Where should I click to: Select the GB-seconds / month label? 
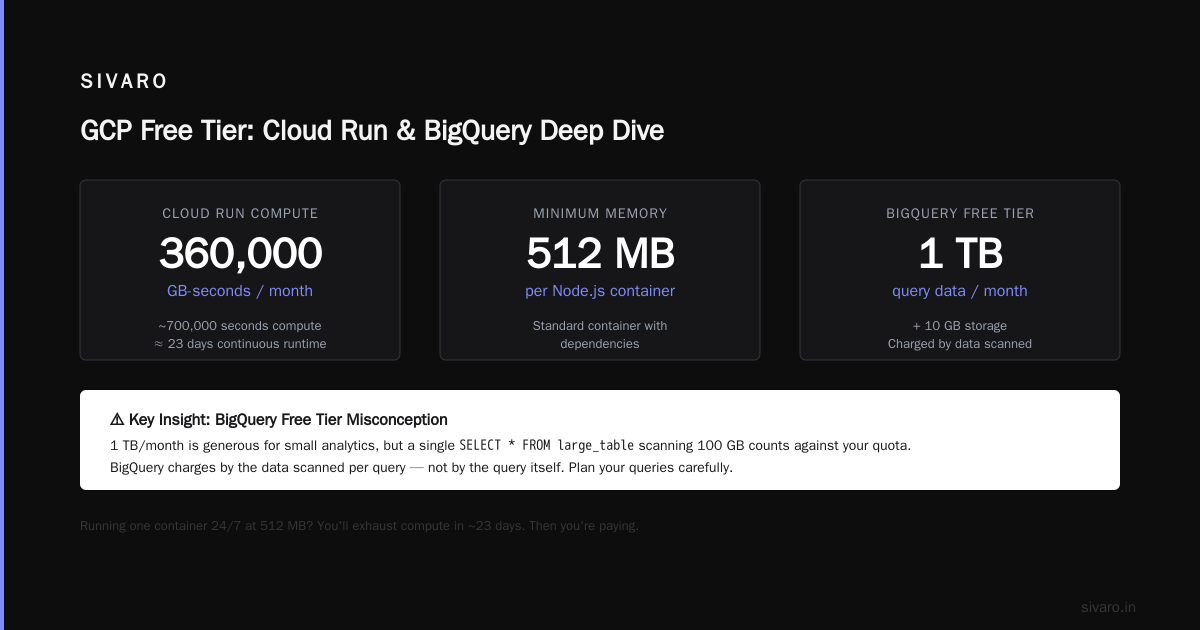click(x=240, y=291)
